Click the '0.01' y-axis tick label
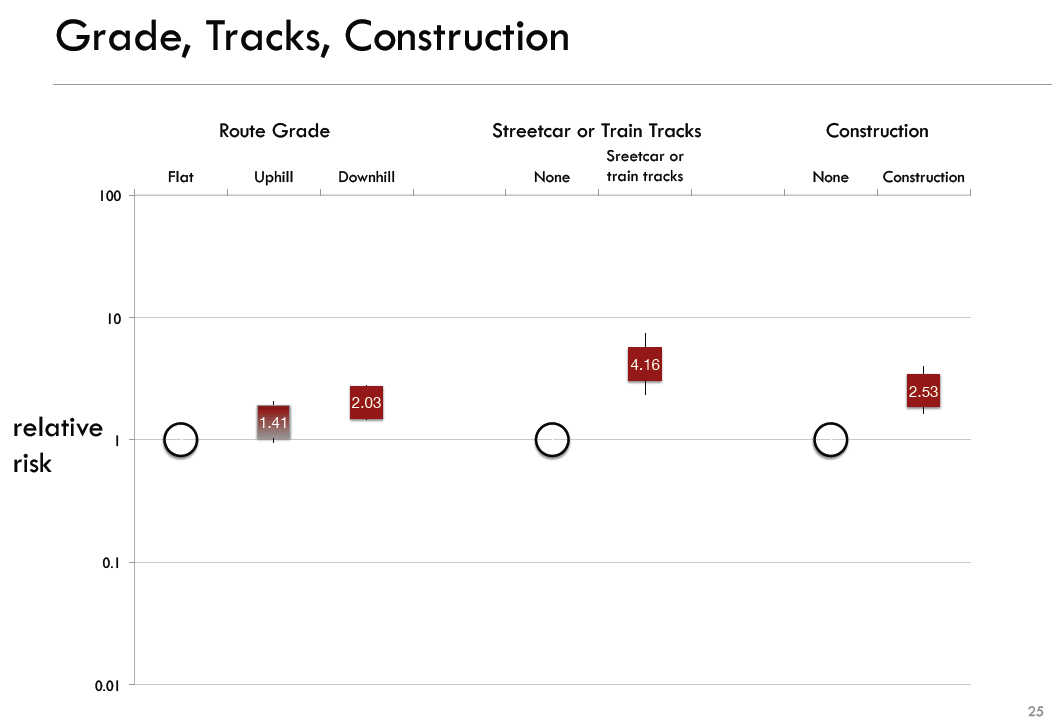Viewport: 1060px width, 723px height. pyautogui.click(x=107, y=685)
